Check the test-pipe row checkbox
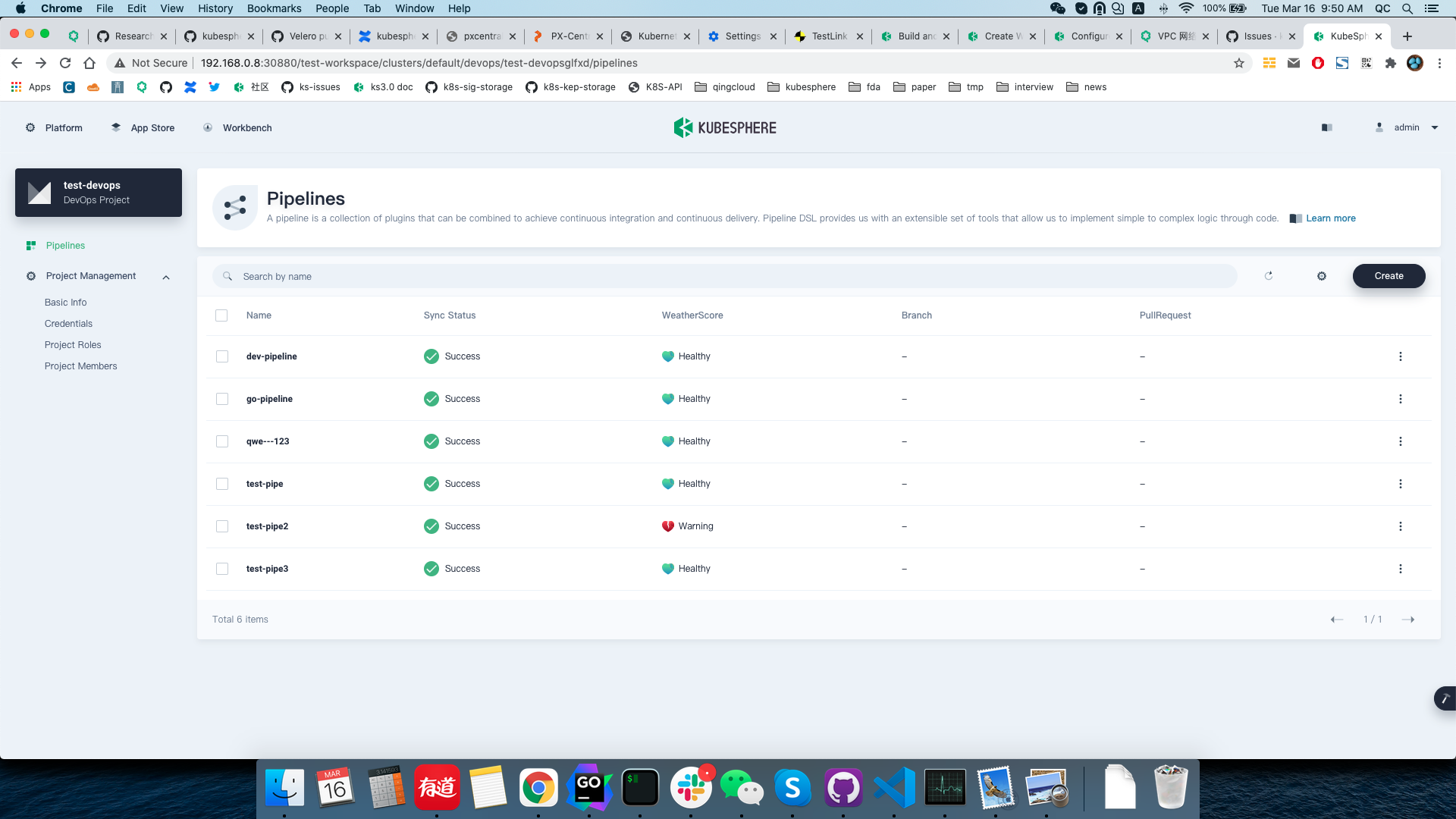Screen dimensions: 1456x819 pyautogui.click(x=222, y=484)
